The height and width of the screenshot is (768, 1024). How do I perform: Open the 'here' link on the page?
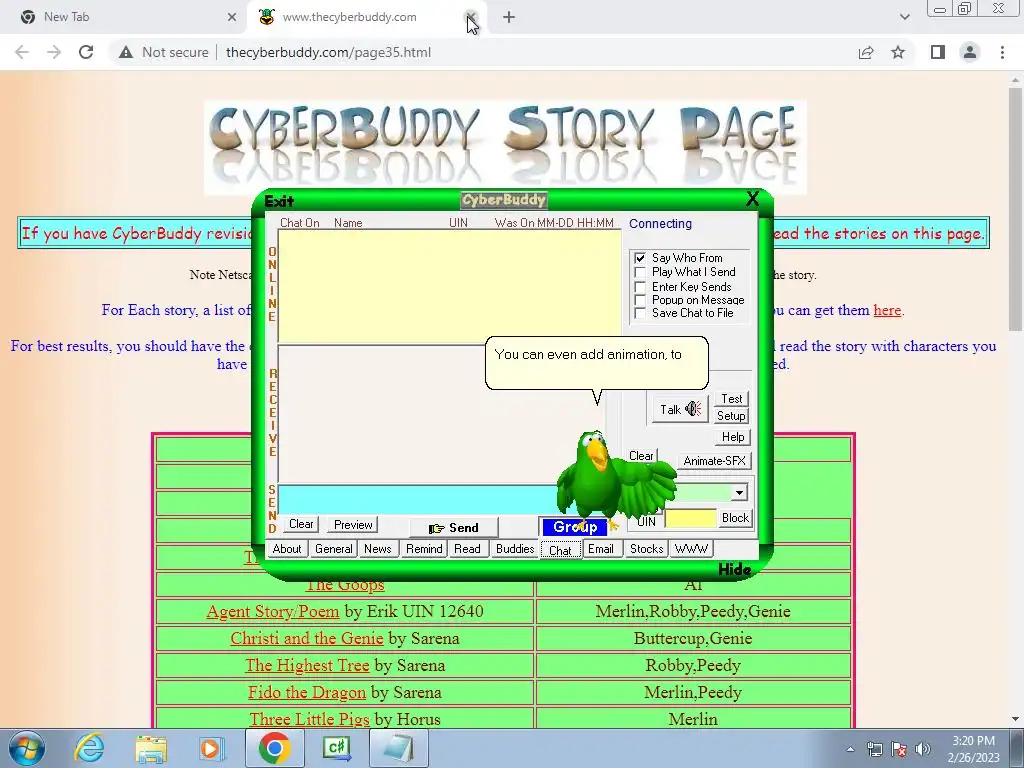pyautogui.click(x=887, y=310)
